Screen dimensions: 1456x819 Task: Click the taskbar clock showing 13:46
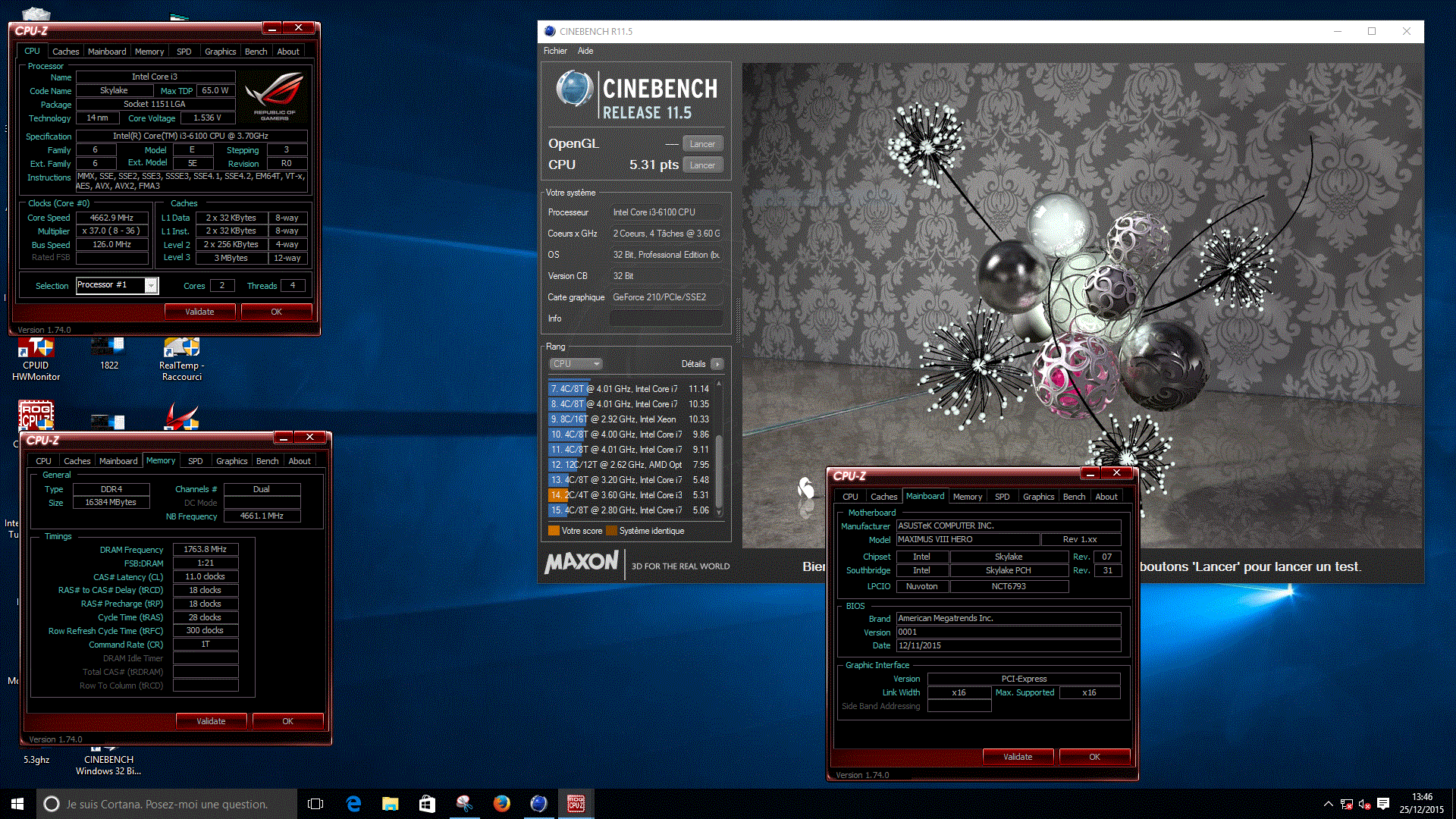click(1422, 804)
